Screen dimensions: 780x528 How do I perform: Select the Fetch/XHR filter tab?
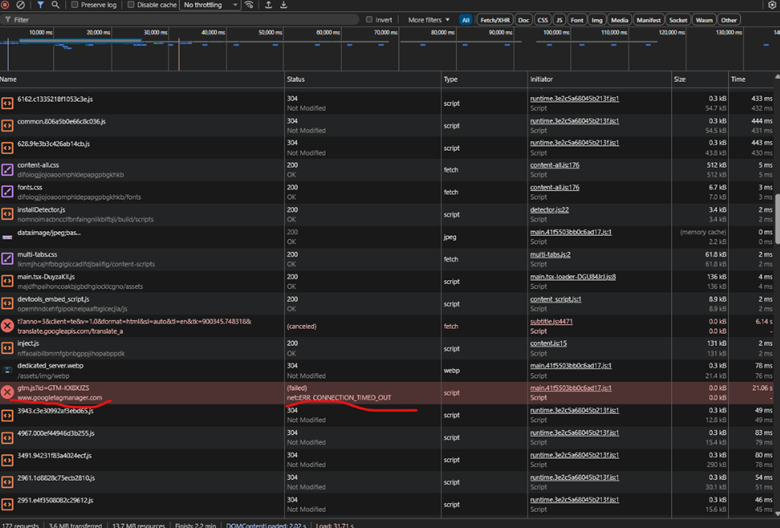495,19
